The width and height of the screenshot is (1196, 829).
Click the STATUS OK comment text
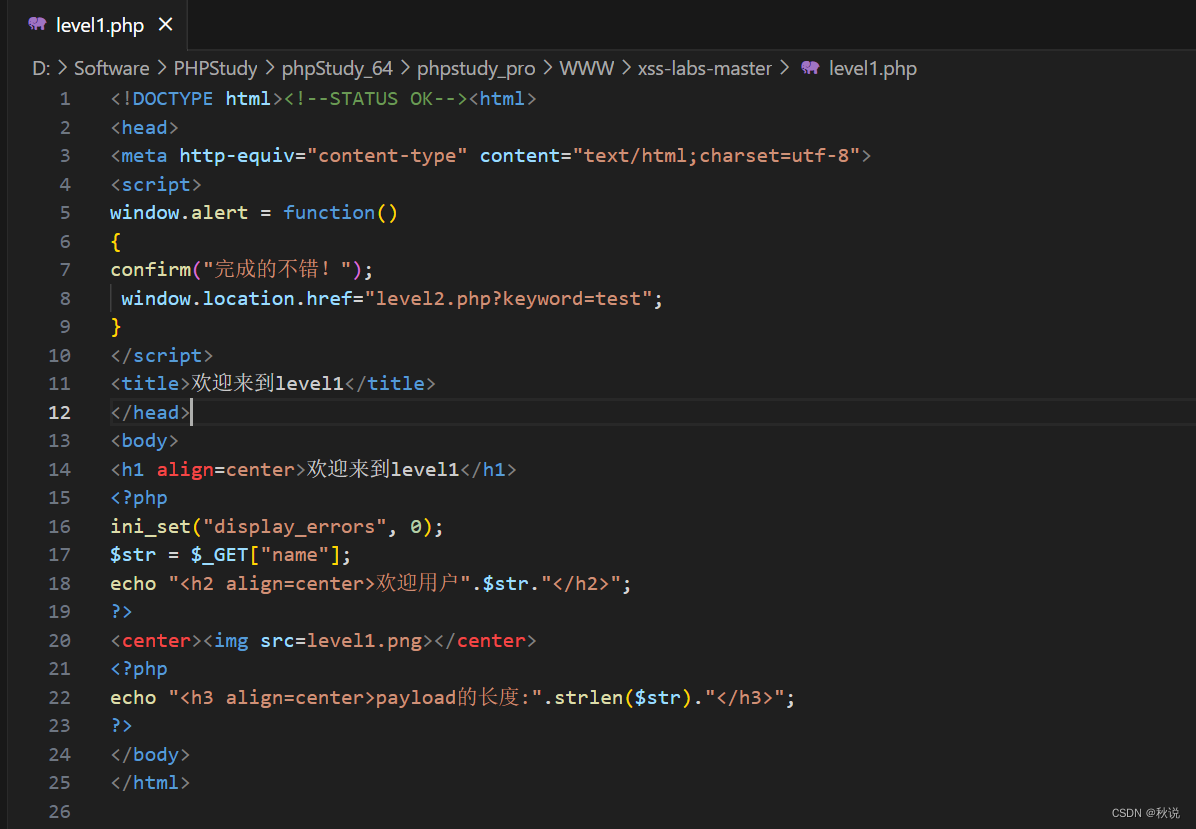[x=377, y=99]
